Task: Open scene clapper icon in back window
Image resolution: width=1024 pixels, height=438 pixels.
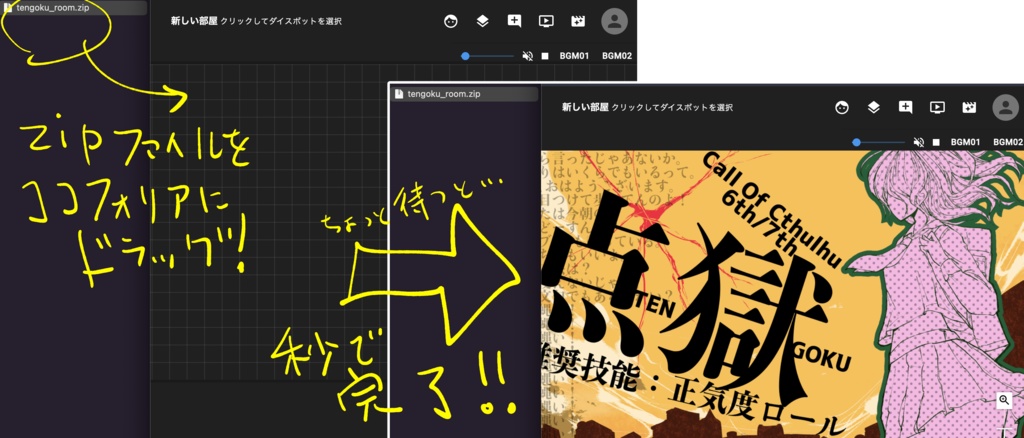Action: pos(578,21)
